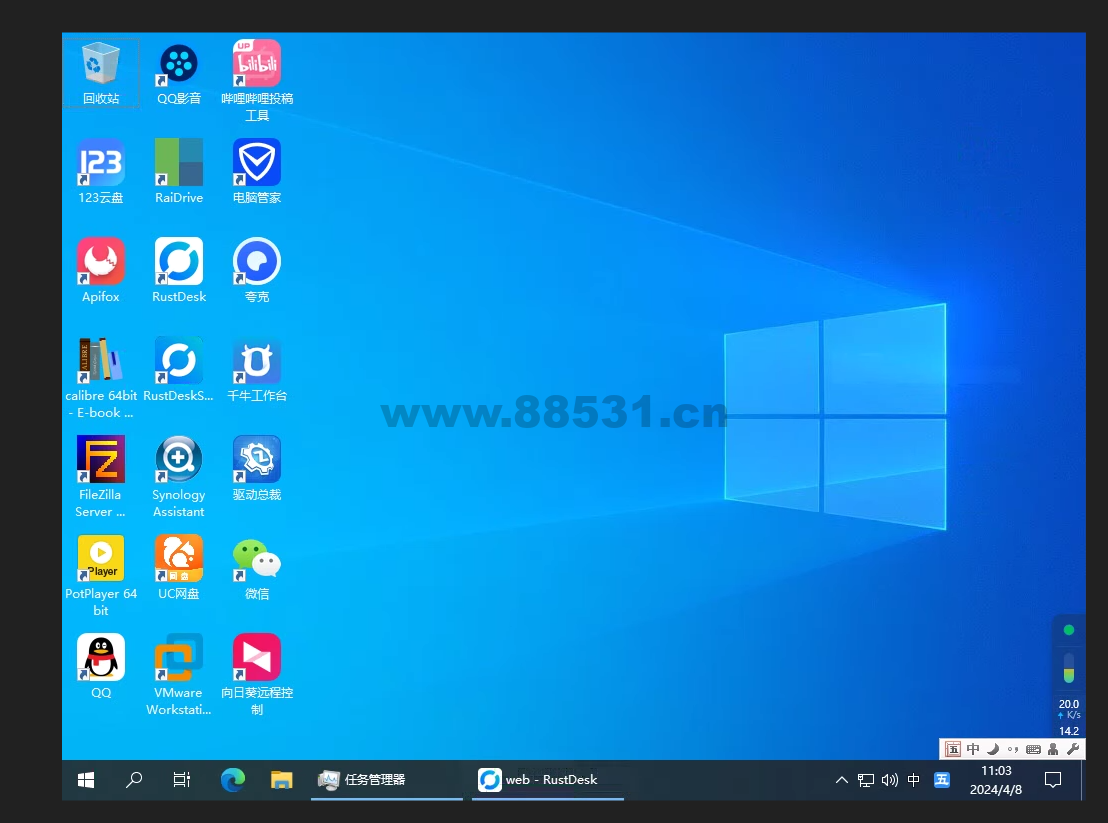
Task: Open the Apifox desktop icon
Action: (x=101, y=271)
